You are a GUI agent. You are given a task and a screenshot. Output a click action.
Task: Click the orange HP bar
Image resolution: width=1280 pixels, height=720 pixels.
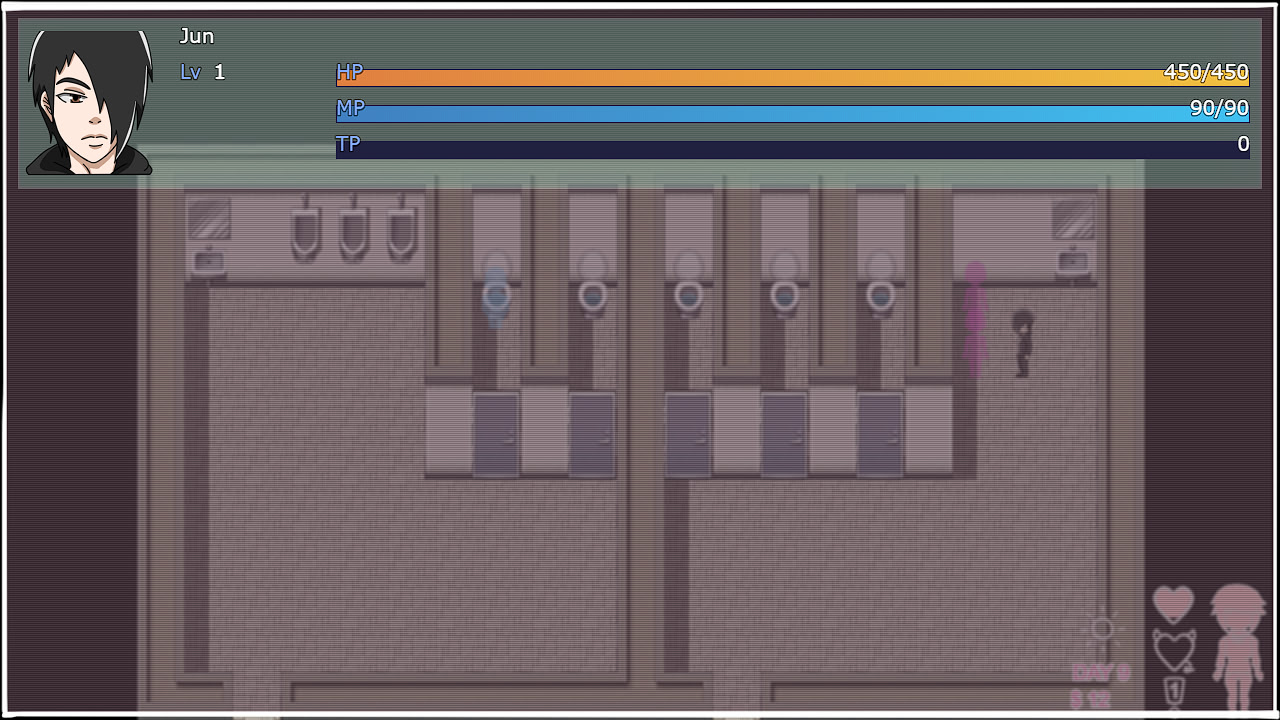pyautogui.click(x=790, y=77)
